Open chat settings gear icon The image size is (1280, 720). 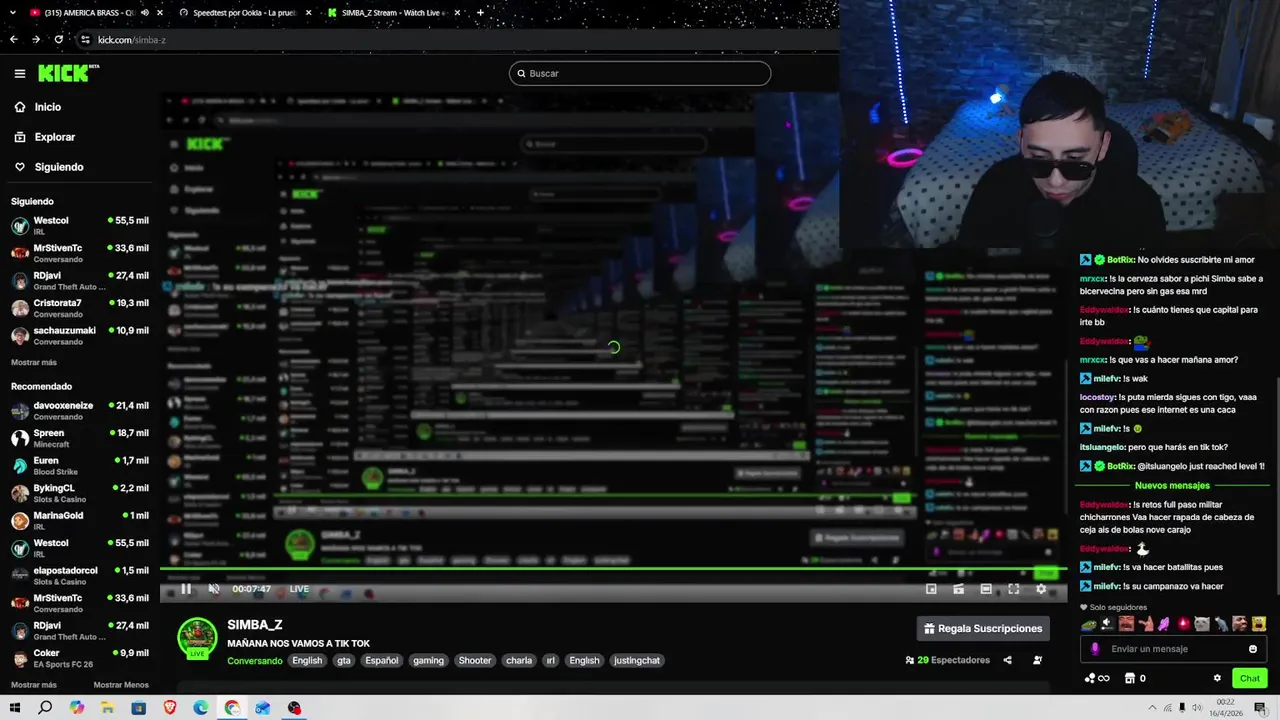pyautogui.click(x=1217, y=678)
